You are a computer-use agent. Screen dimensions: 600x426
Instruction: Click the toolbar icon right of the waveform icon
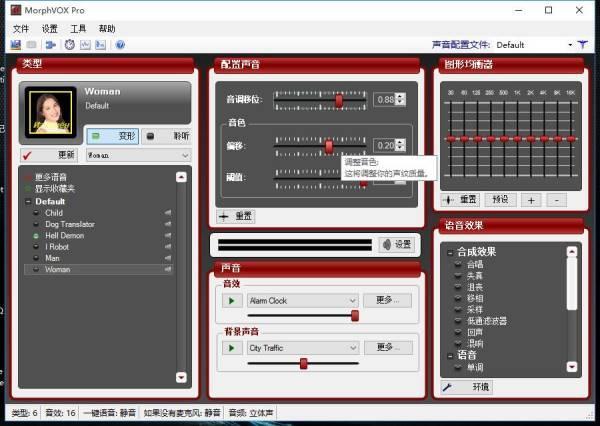pos(100,45)
